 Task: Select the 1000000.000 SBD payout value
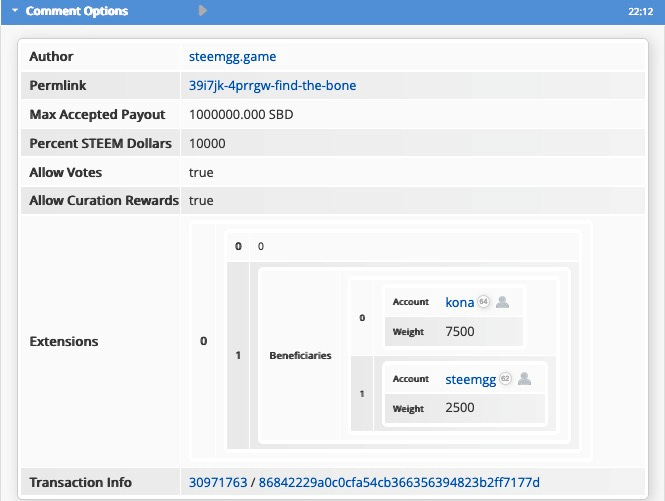click(241, 115)
